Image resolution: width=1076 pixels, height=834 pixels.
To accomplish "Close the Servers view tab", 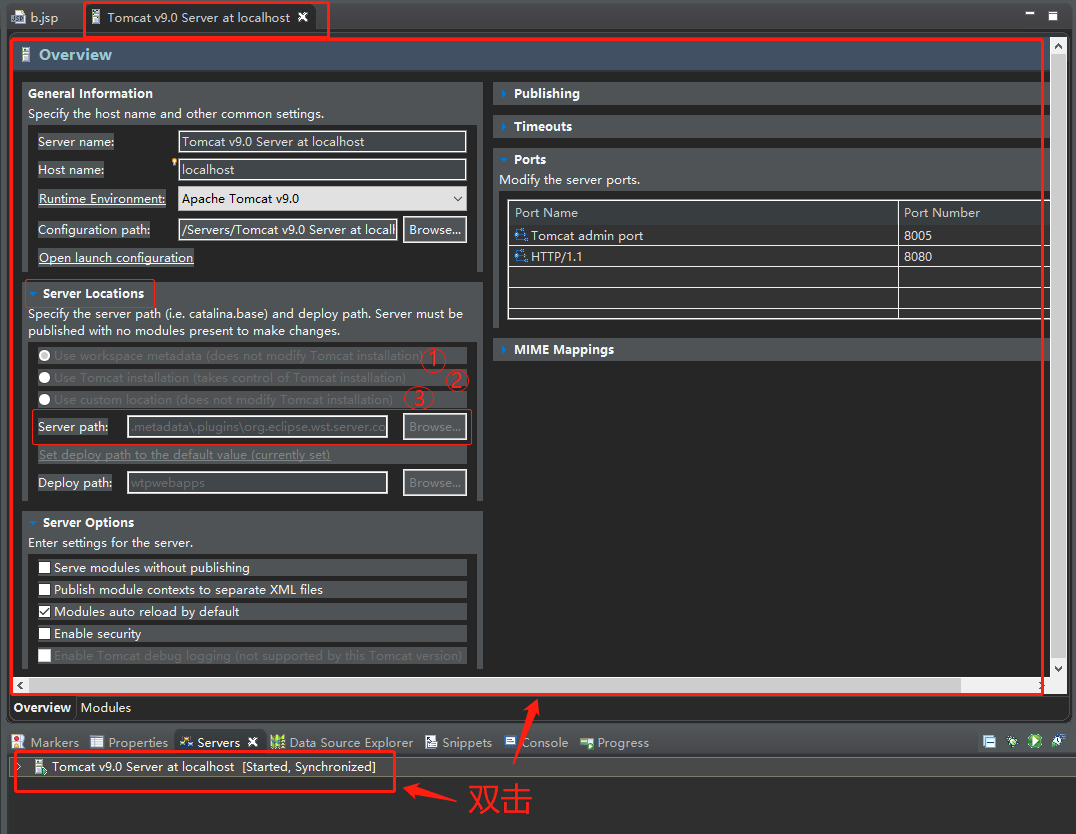I will 253,742.
